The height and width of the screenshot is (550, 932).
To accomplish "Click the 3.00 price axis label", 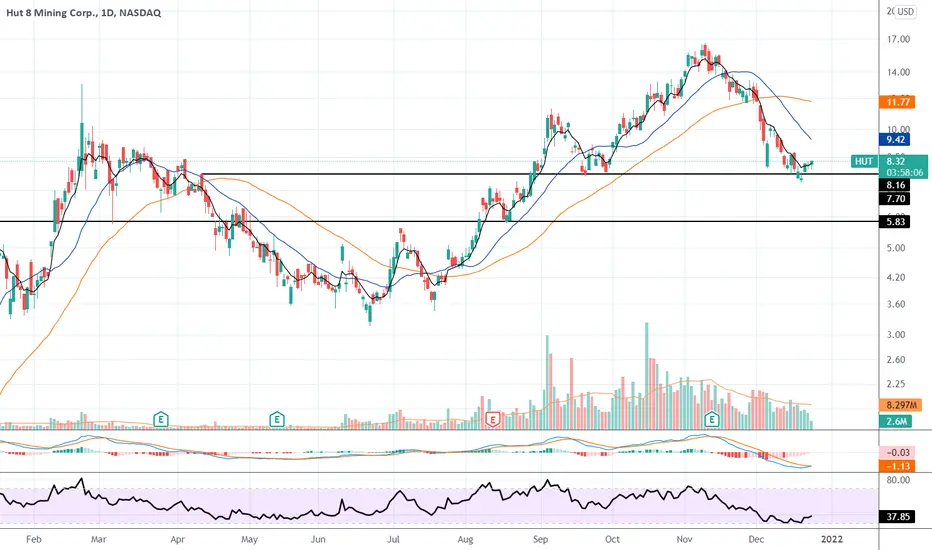I will click(896, 334).
